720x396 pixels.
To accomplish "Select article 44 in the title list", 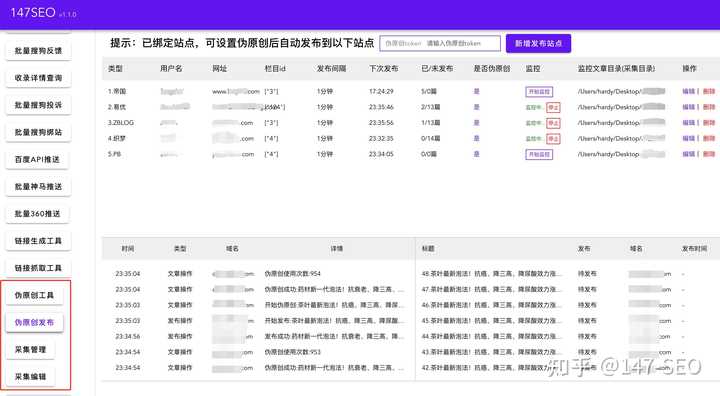I will [491, 336].
